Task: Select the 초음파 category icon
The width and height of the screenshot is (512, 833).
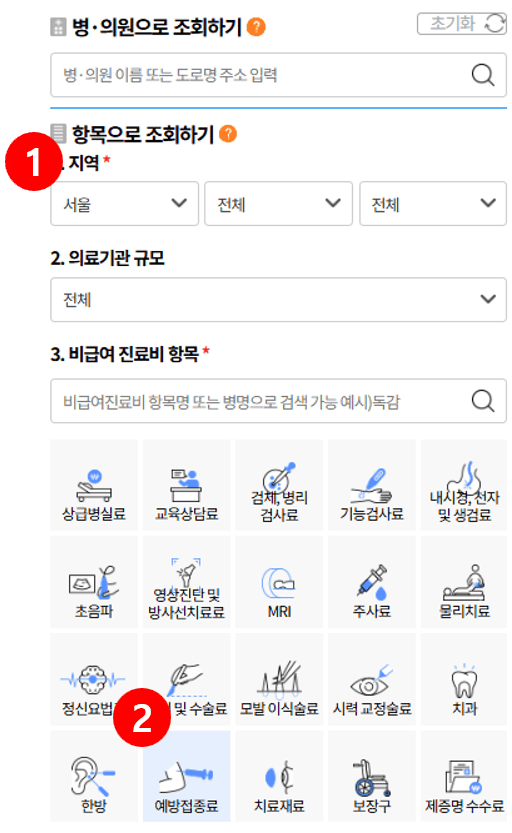Action: (94, 582)
